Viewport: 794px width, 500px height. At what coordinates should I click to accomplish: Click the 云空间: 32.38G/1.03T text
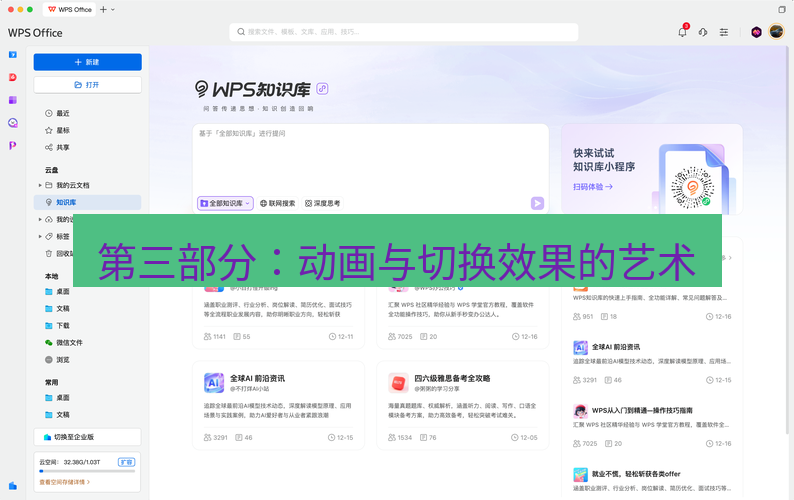[x=69, y=462]
